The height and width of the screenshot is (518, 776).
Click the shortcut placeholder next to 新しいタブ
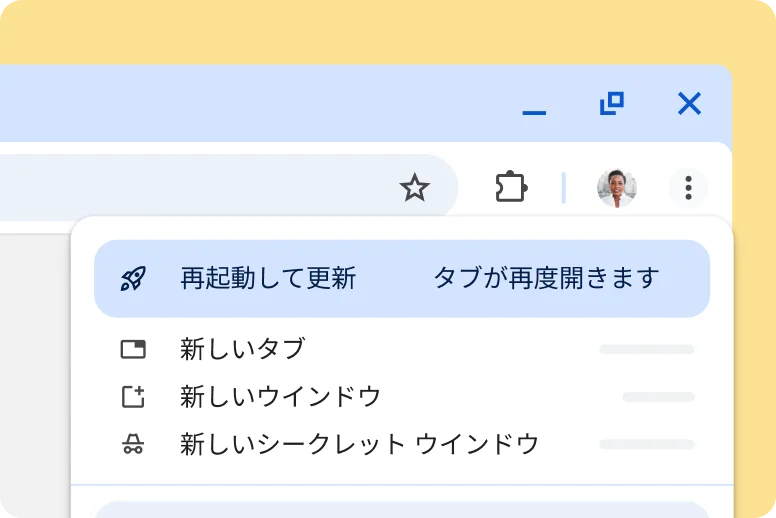click(646, 349)
